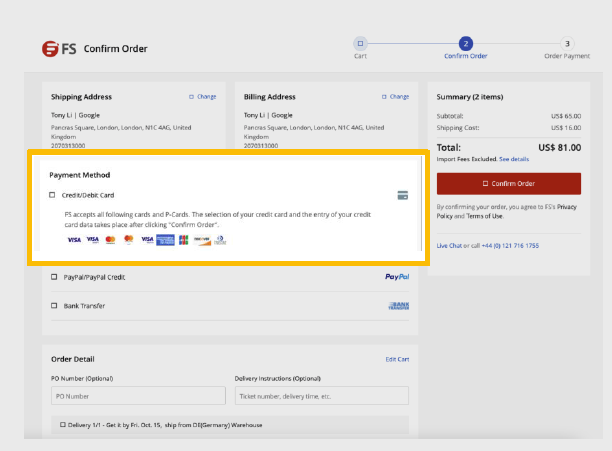The image size is (612, 451).
Task: Click the Diners Club card logo
Action: coord(219,240)
